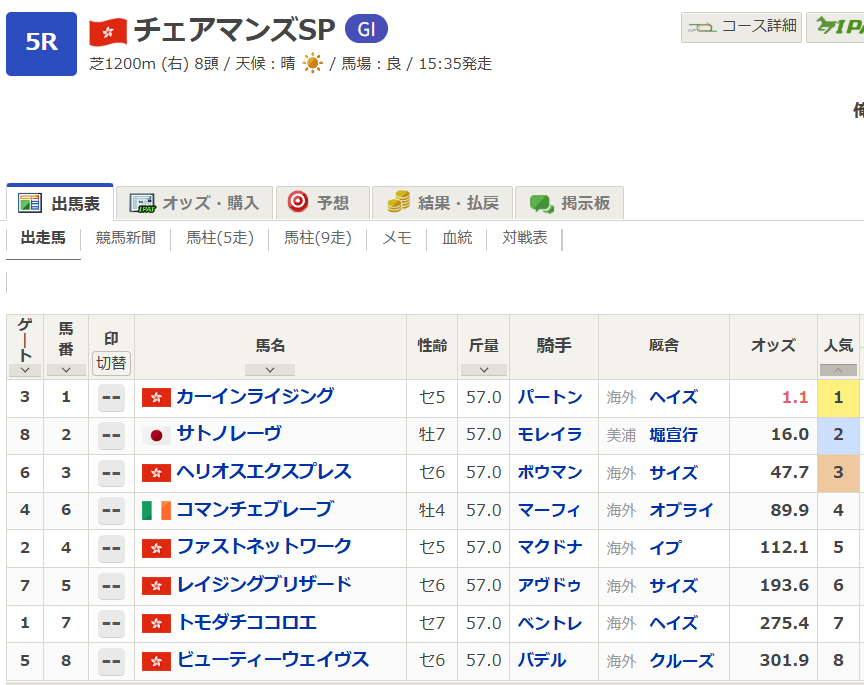Click the sunny weather icon

pyautogui.click(x=312, y=63)
